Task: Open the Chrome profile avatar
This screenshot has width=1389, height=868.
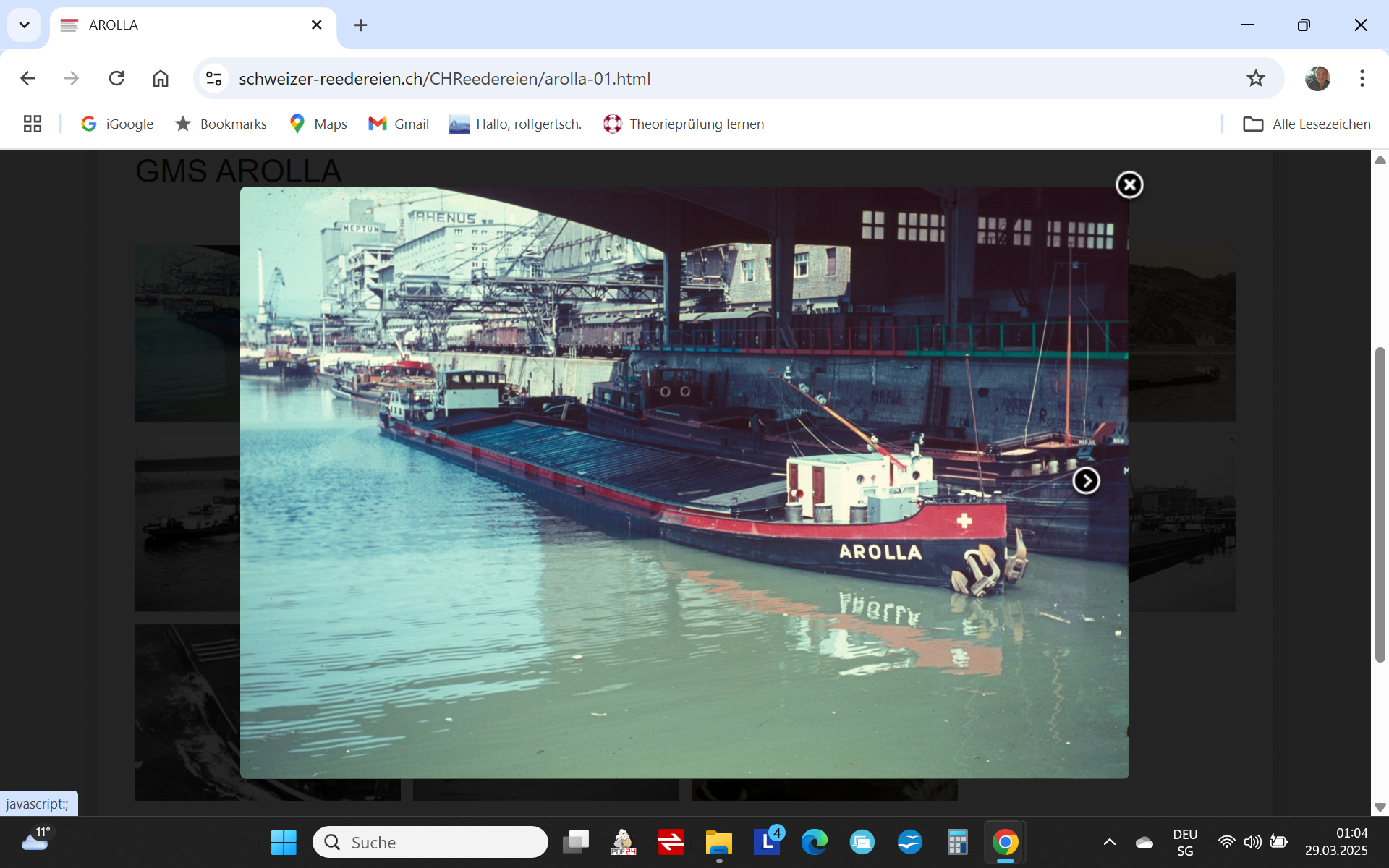Action: coord(1317,78)
